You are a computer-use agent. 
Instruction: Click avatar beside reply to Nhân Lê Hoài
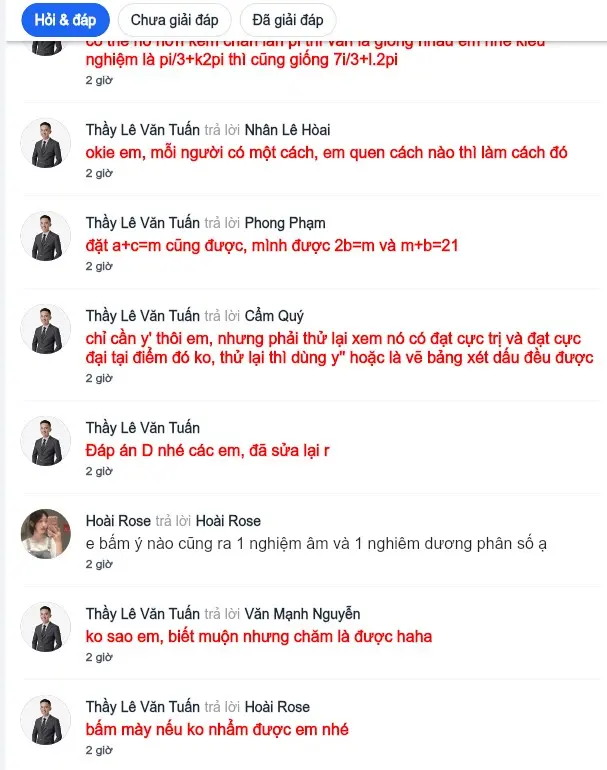(x=46, y=143)
